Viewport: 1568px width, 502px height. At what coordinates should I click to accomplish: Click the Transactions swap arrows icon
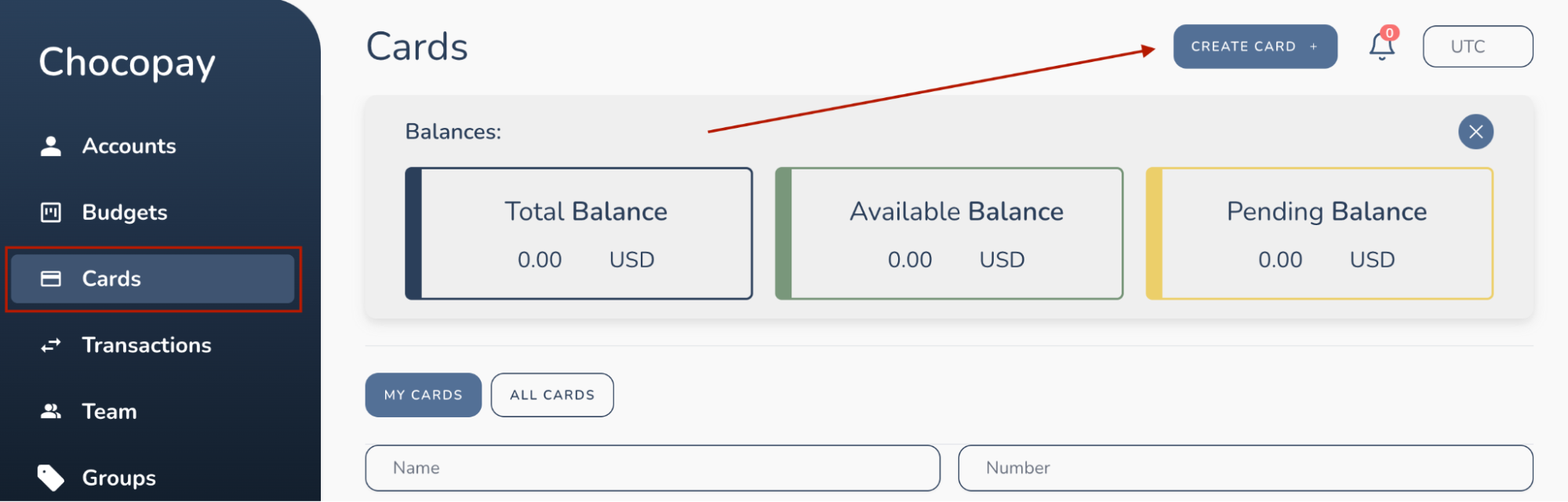pos(51,345)
